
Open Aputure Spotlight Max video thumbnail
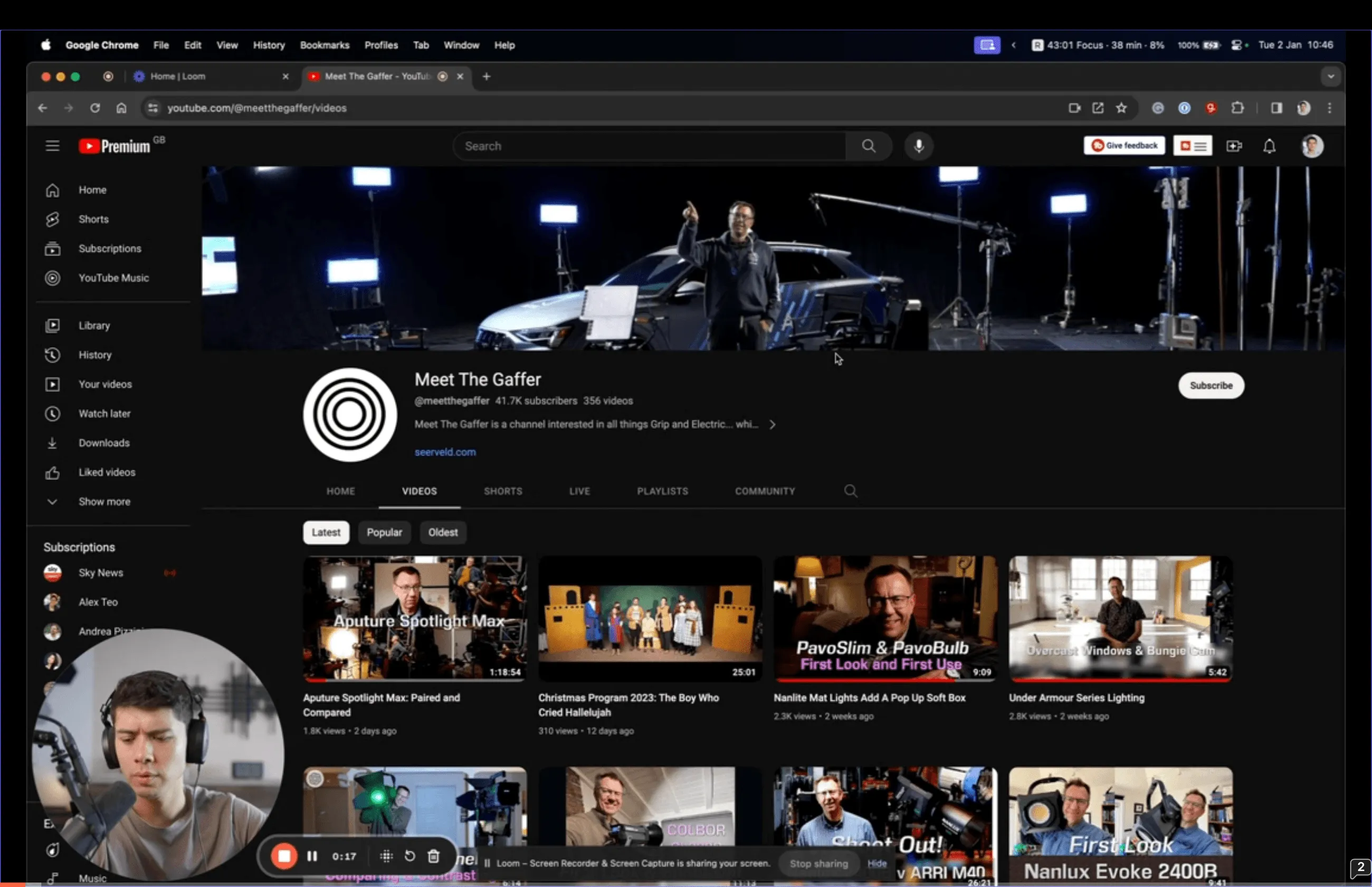click(415, 619)
